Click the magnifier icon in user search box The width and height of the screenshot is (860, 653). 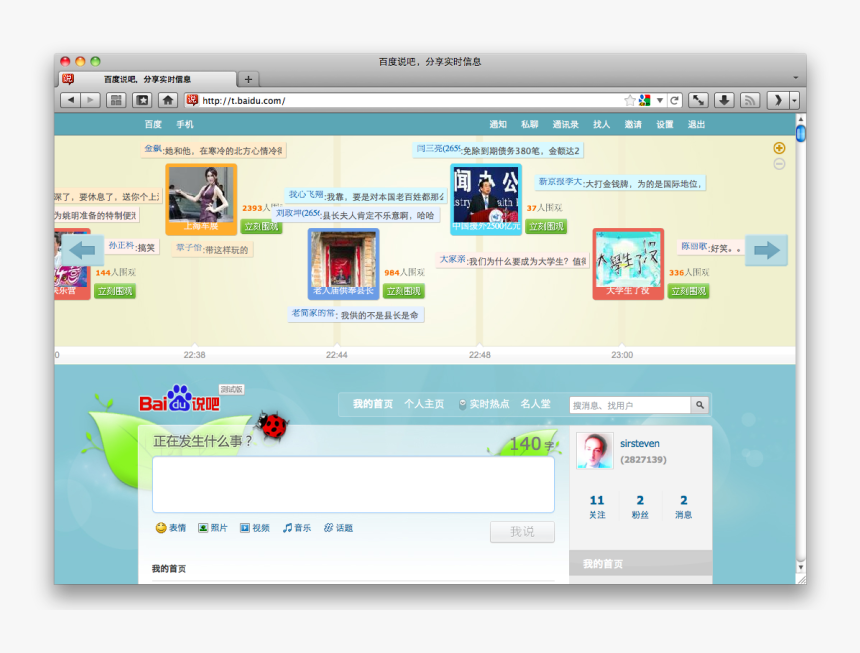[x=698, y=405]
